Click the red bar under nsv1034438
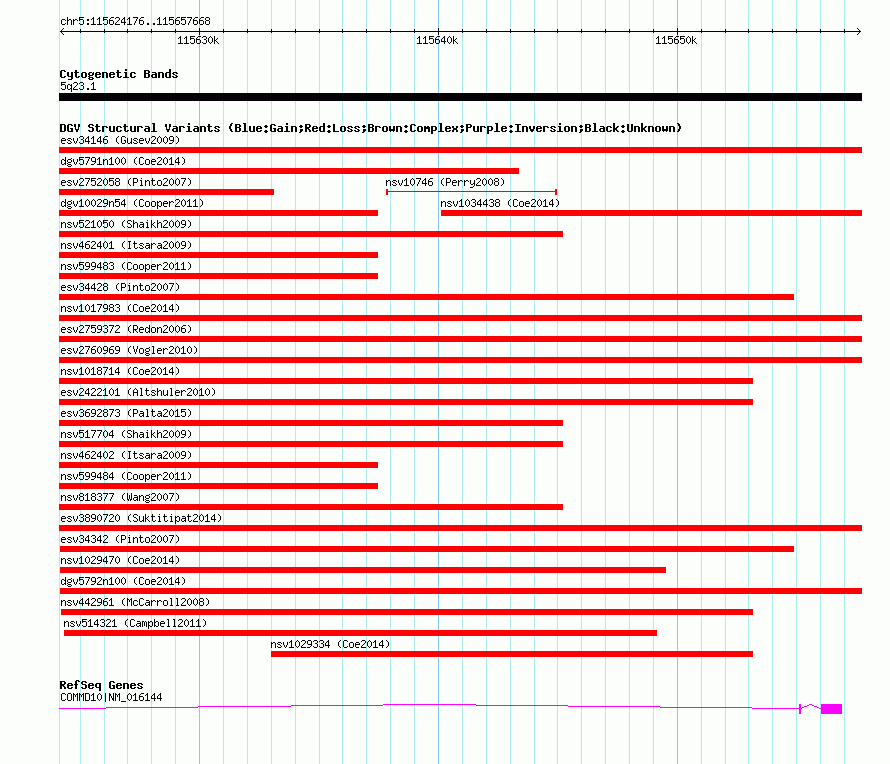The height and width of the screenshot is (764, 890). (x=652, y=213)
